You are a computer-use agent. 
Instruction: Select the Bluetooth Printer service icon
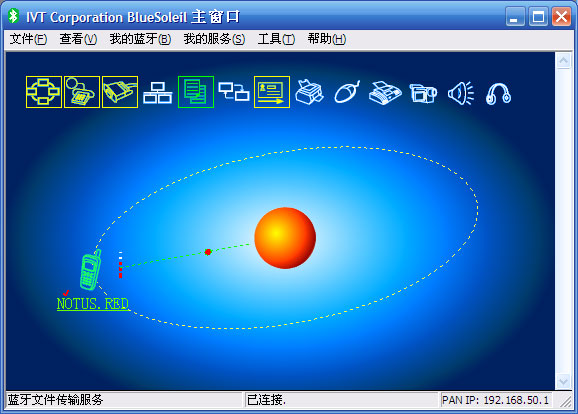310,92
